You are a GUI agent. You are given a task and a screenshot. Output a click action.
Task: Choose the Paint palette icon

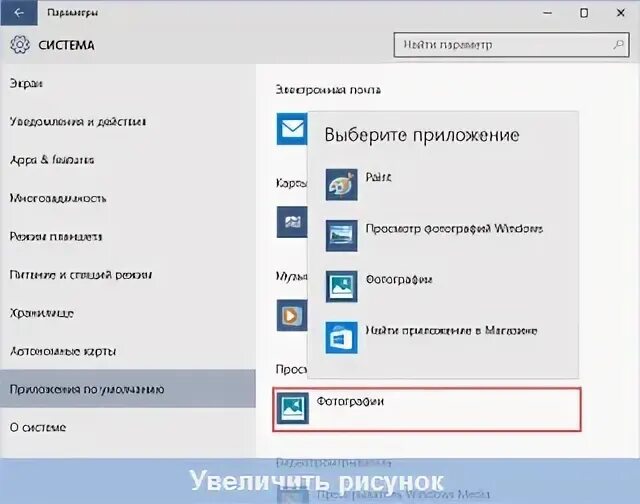click(x=341, y=185)
